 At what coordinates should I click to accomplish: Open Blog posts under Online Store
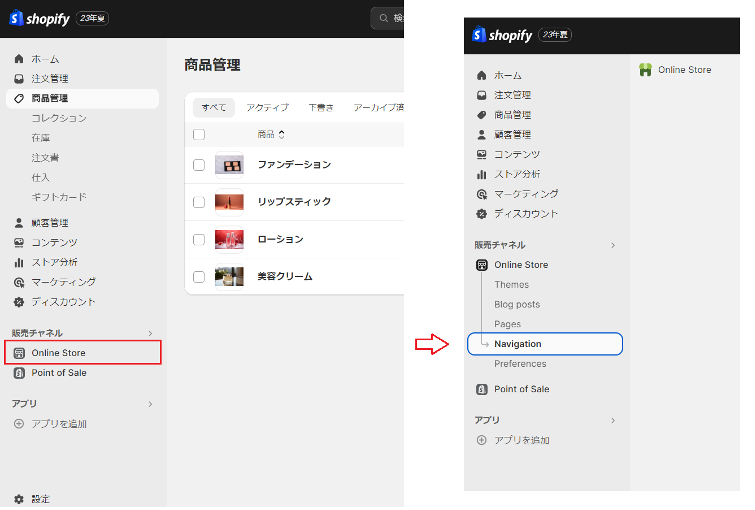(x=517, y=304)
